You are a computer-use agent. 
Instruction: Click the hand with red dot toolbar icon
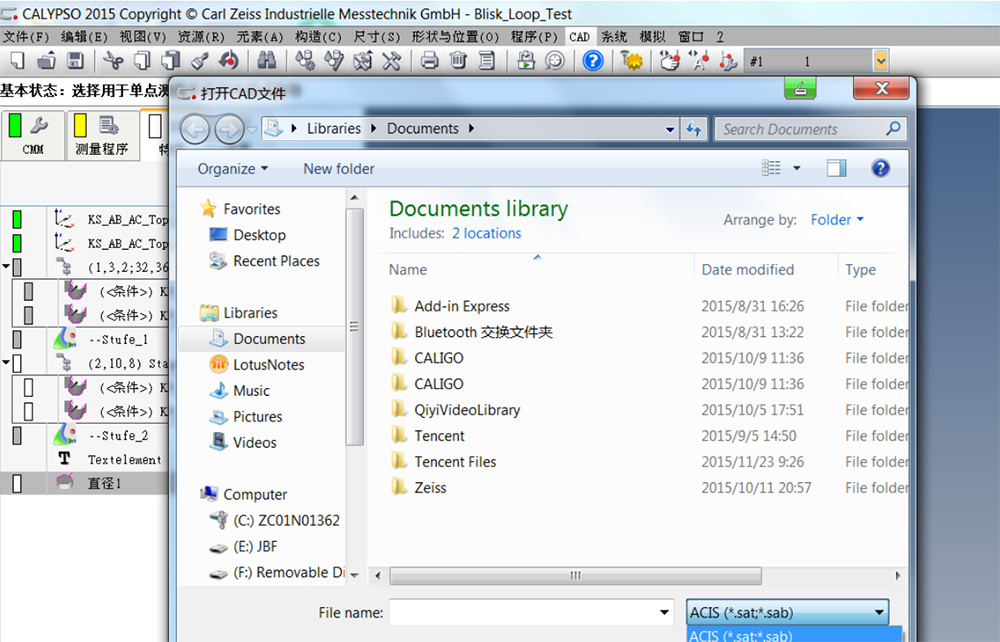670,61
